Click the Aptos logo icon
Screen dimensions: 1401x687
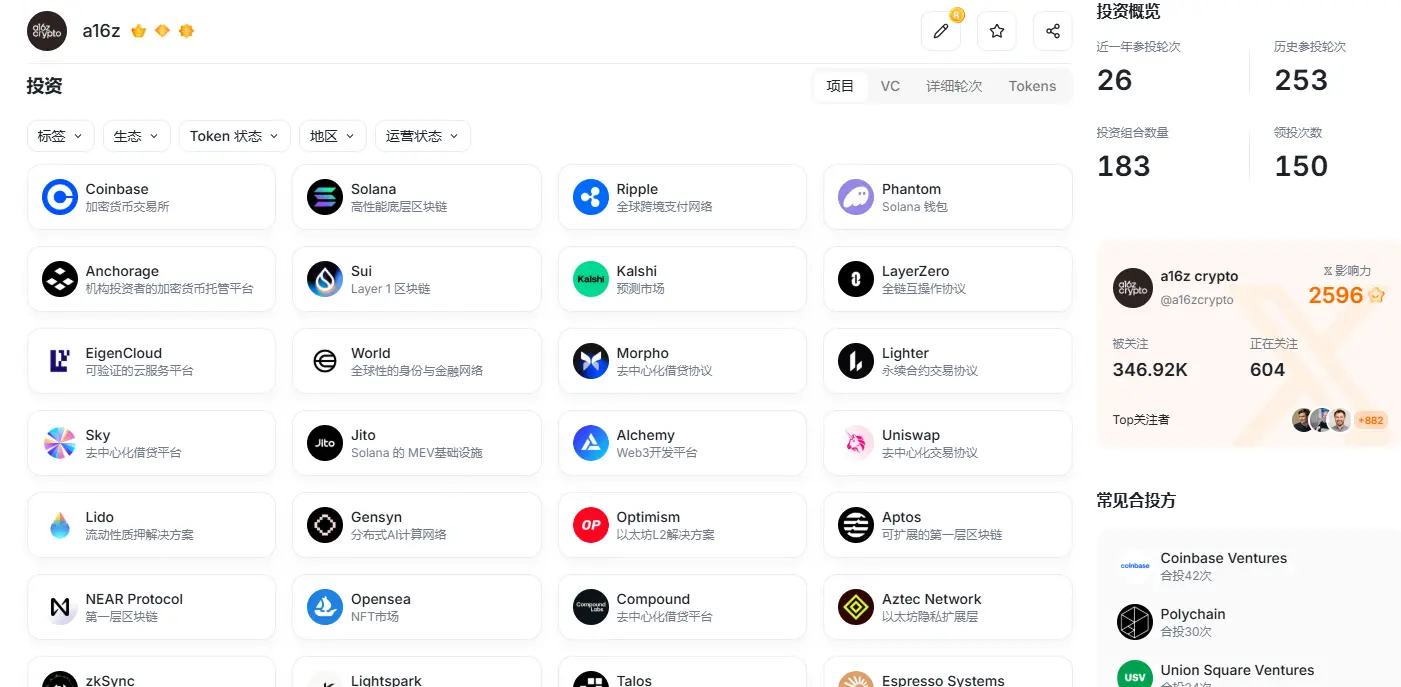click(x=856, y=525)
